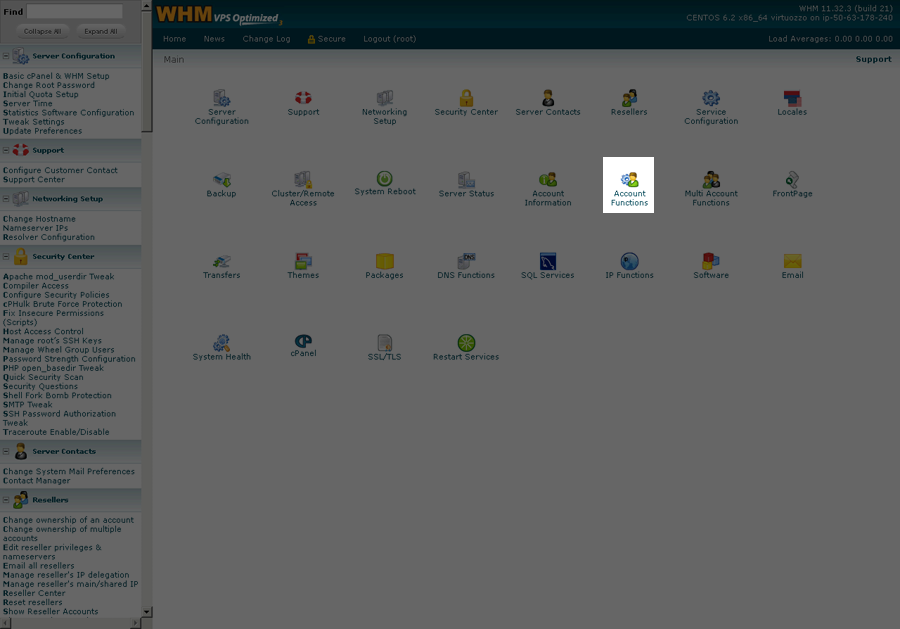
Task: Open Server Contacts icon in main panel
Action: (548, 98)
